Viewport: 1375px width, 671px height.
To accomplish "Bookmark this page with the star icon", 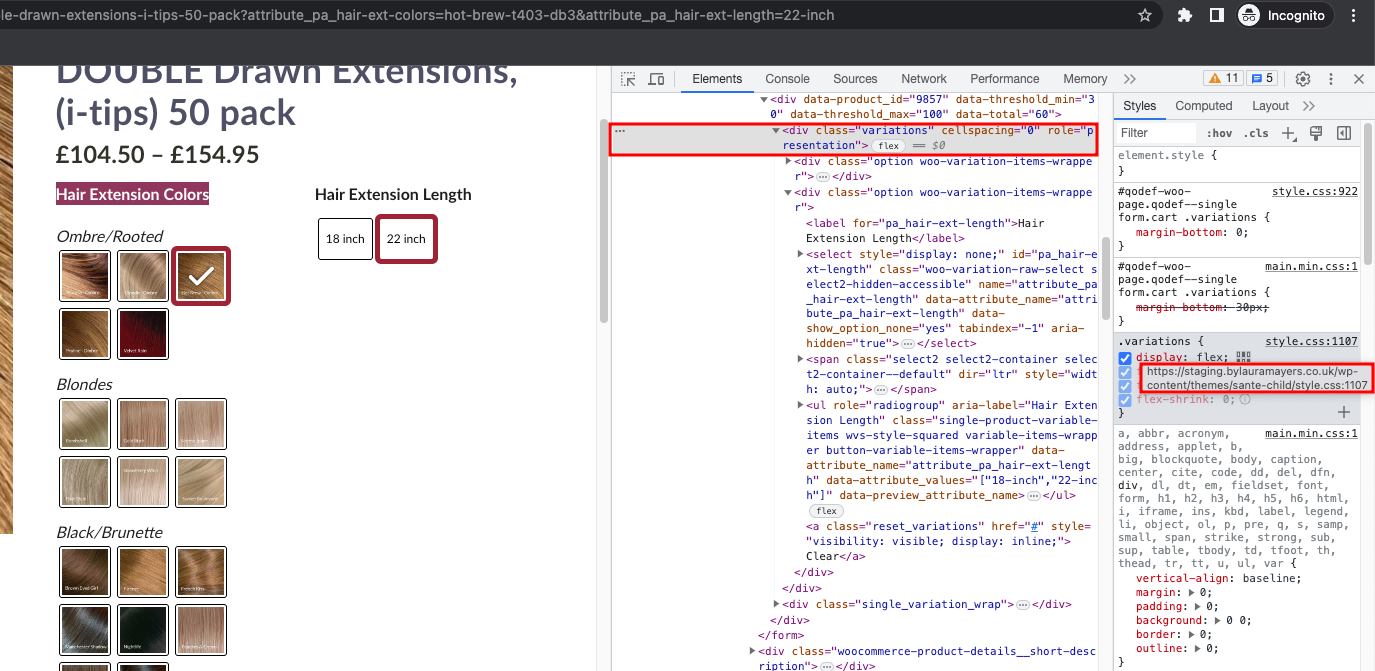I will pos(1145,15).
